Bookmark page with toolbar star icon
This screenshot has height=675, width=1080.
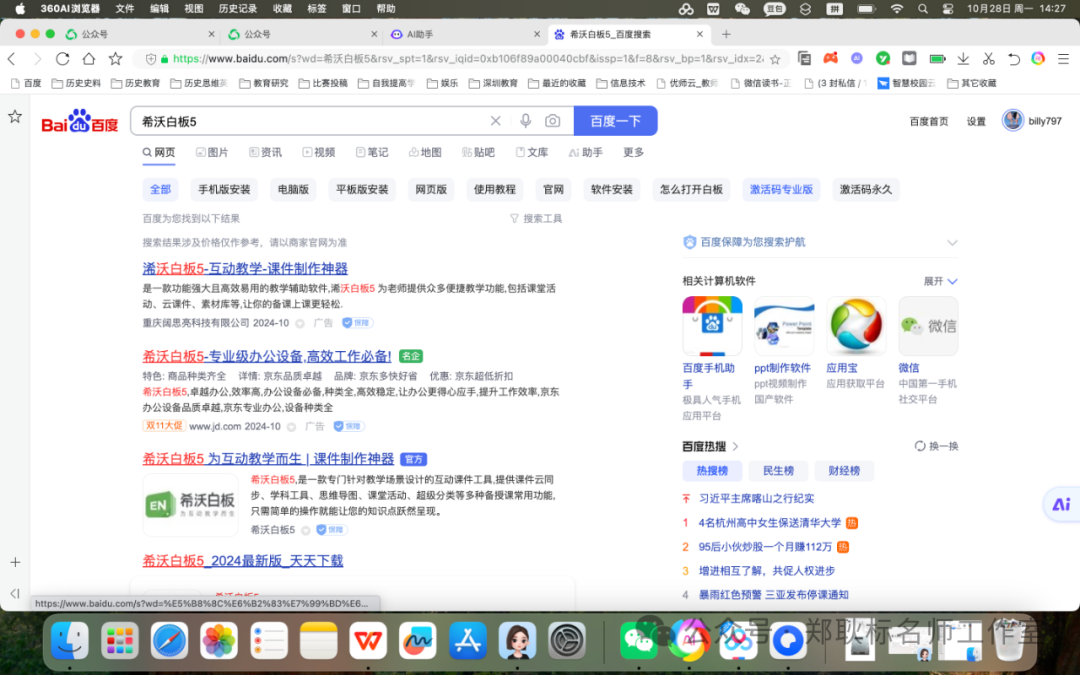coord(116,59)
